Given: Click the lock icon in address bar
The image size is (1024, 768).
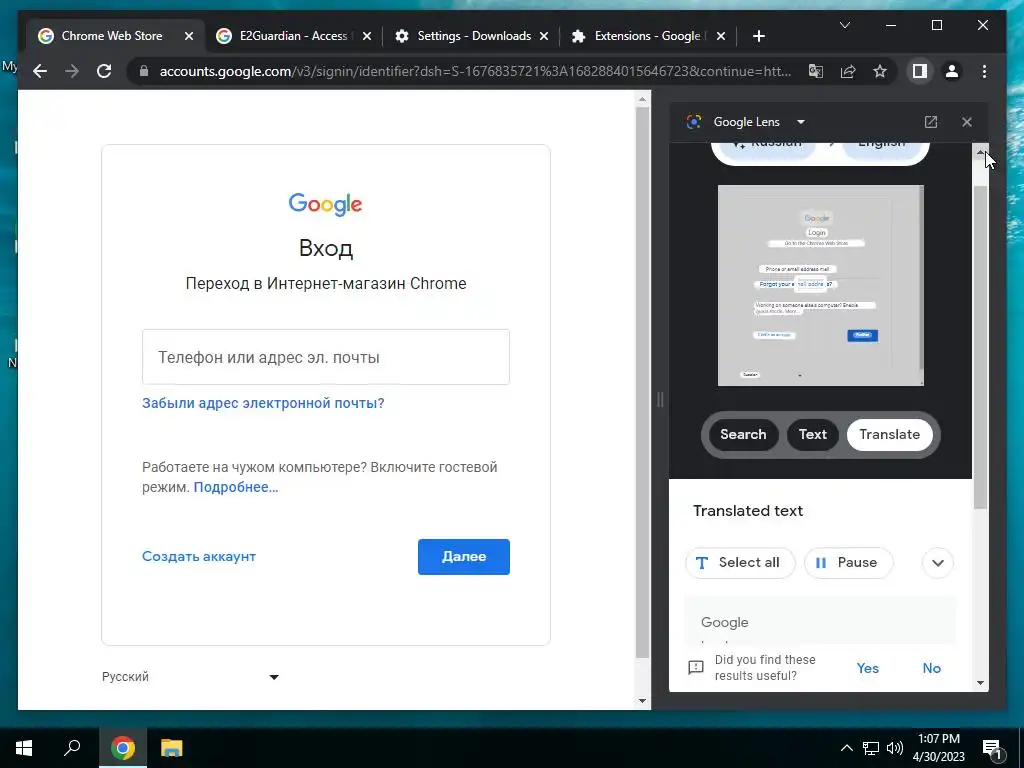Looking at the screenshot, I should tap(144, 71).
